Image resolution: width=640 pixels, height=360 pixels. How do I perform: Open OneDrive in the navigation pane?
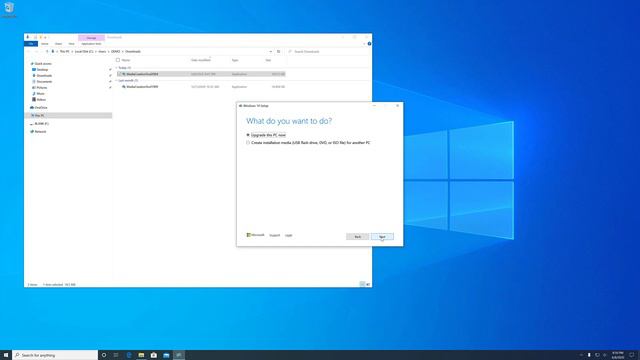[x=40, y=107]
